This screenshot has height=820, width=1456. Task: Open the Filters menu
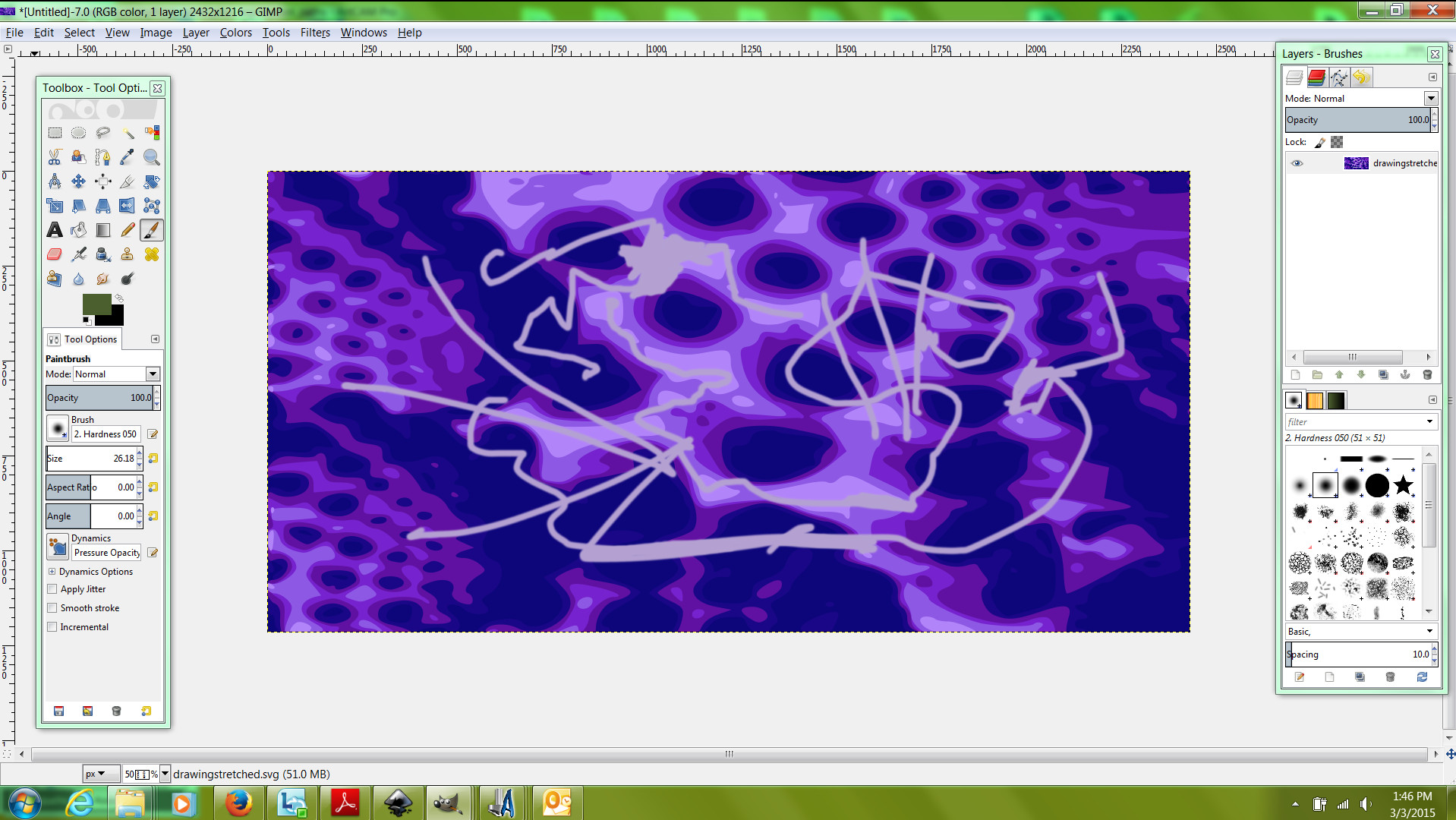[x=315, y=33]
